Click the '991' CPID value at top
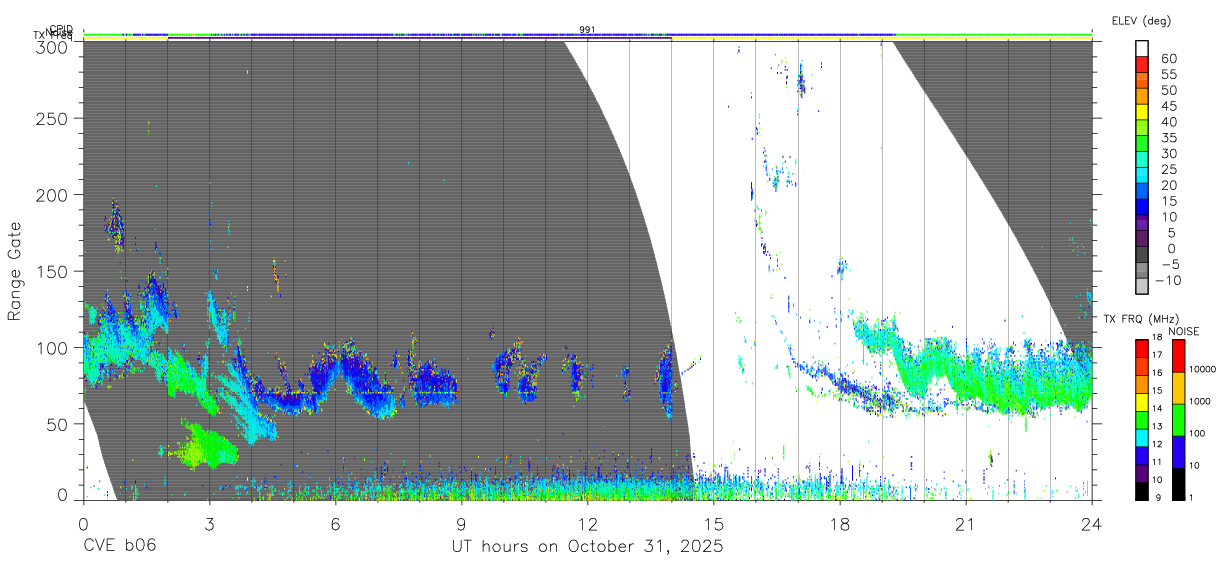 [x=587, y=30]
